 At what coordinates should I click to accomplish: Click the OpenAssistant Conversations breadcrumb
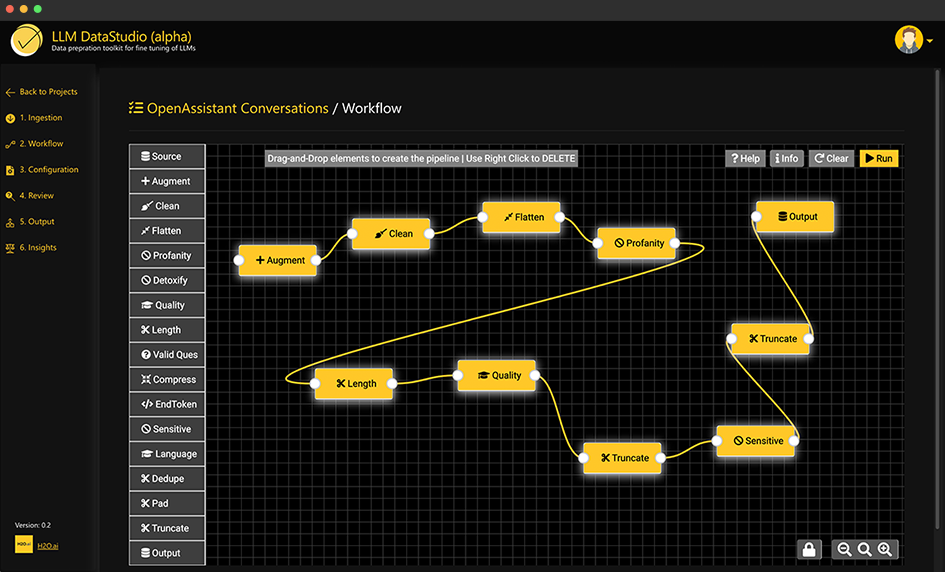click(x=237, y=108)
